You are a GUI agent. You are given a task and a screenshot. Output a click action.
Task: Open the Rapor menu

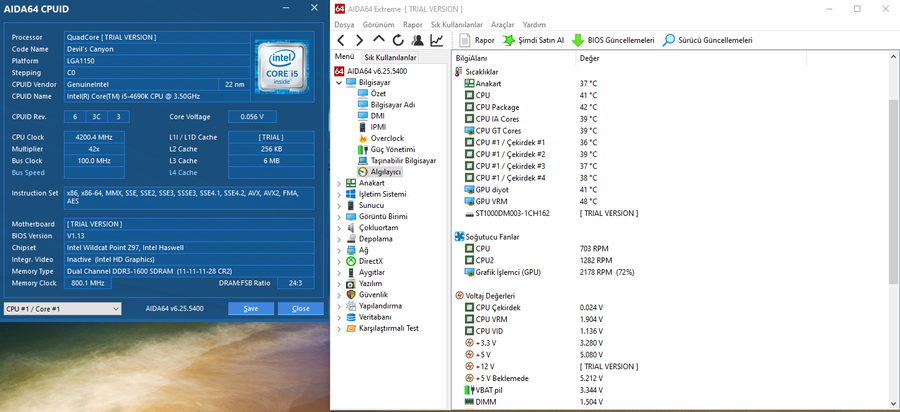[x=413, y=25]
